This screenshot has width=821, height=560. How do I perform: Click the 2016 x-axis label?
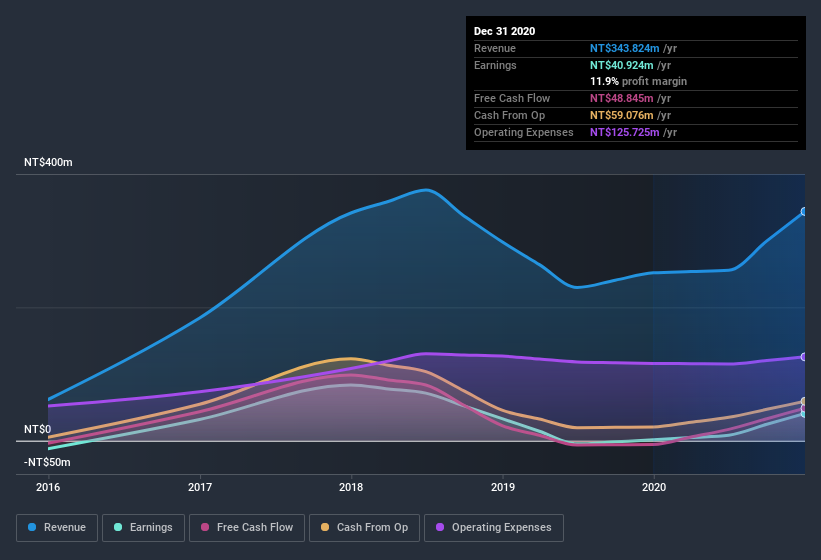click(48, 487)
